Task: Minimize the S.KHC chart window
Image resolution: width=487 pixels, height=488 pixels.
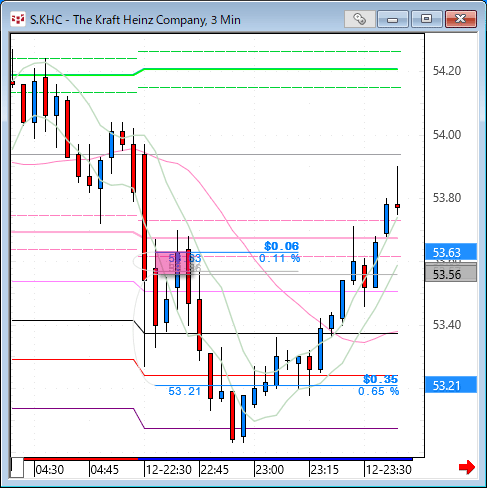Action: point(393,19)
